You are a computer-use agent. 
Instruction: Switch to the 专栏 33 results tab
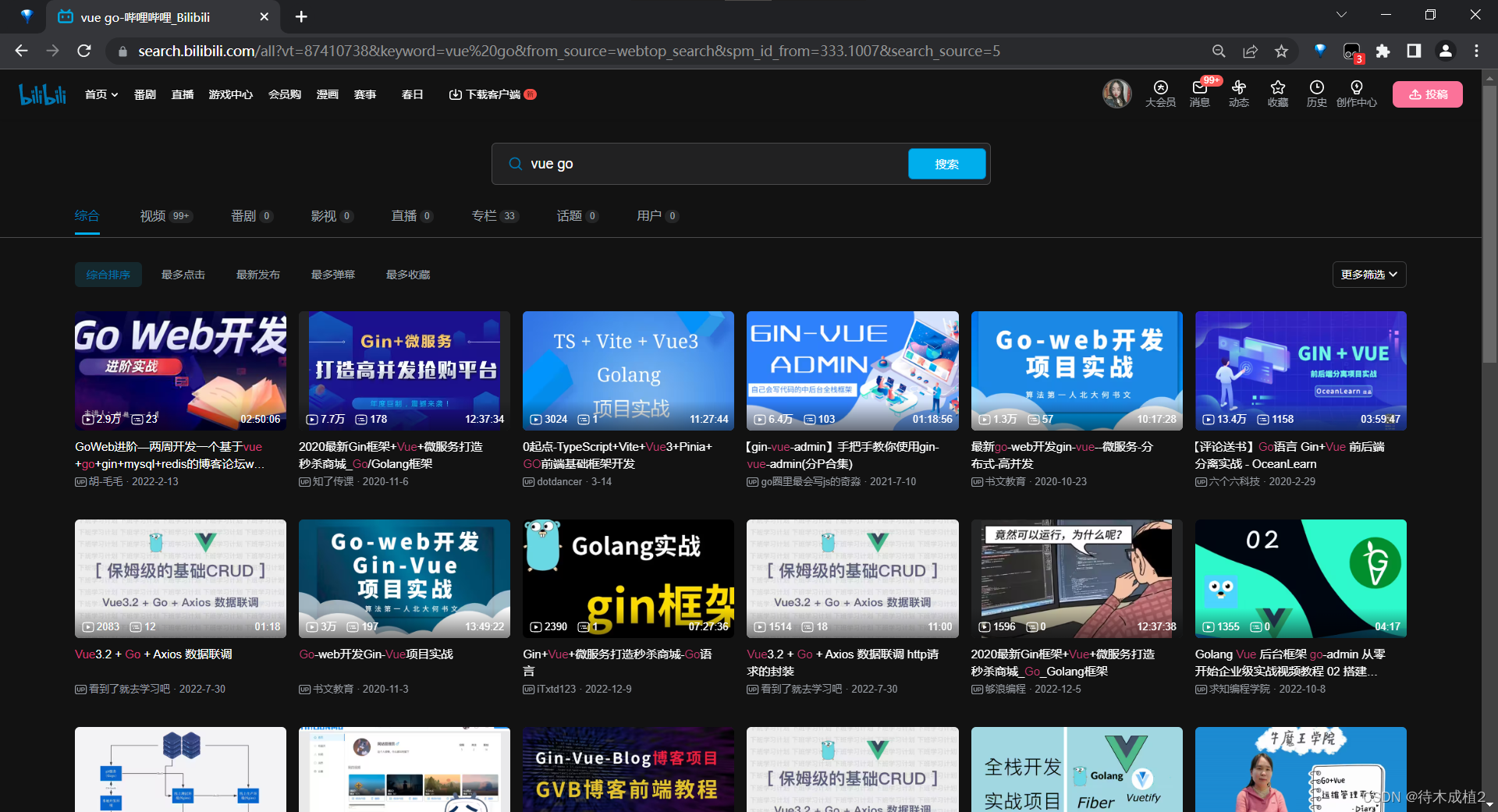point(495,216)
